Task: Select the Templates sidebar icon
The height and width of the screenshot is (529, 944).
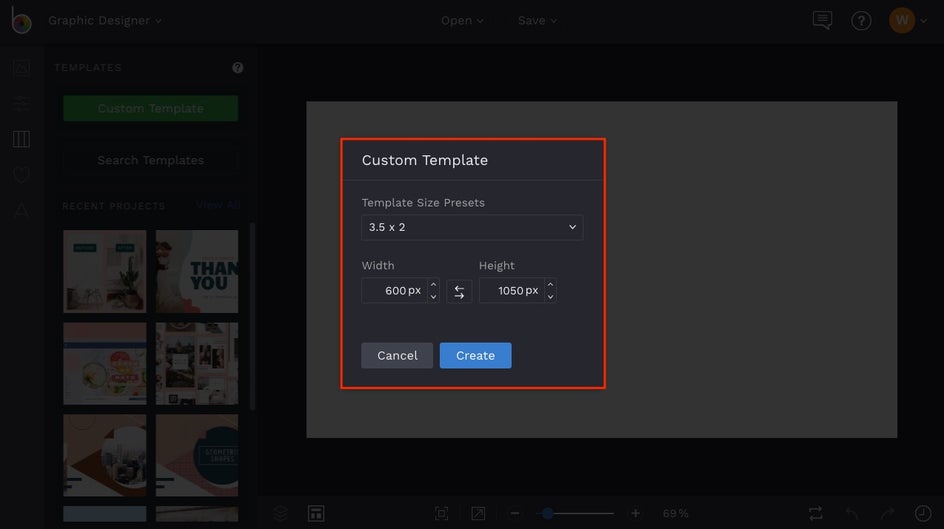Action: [x=21, y=139]
